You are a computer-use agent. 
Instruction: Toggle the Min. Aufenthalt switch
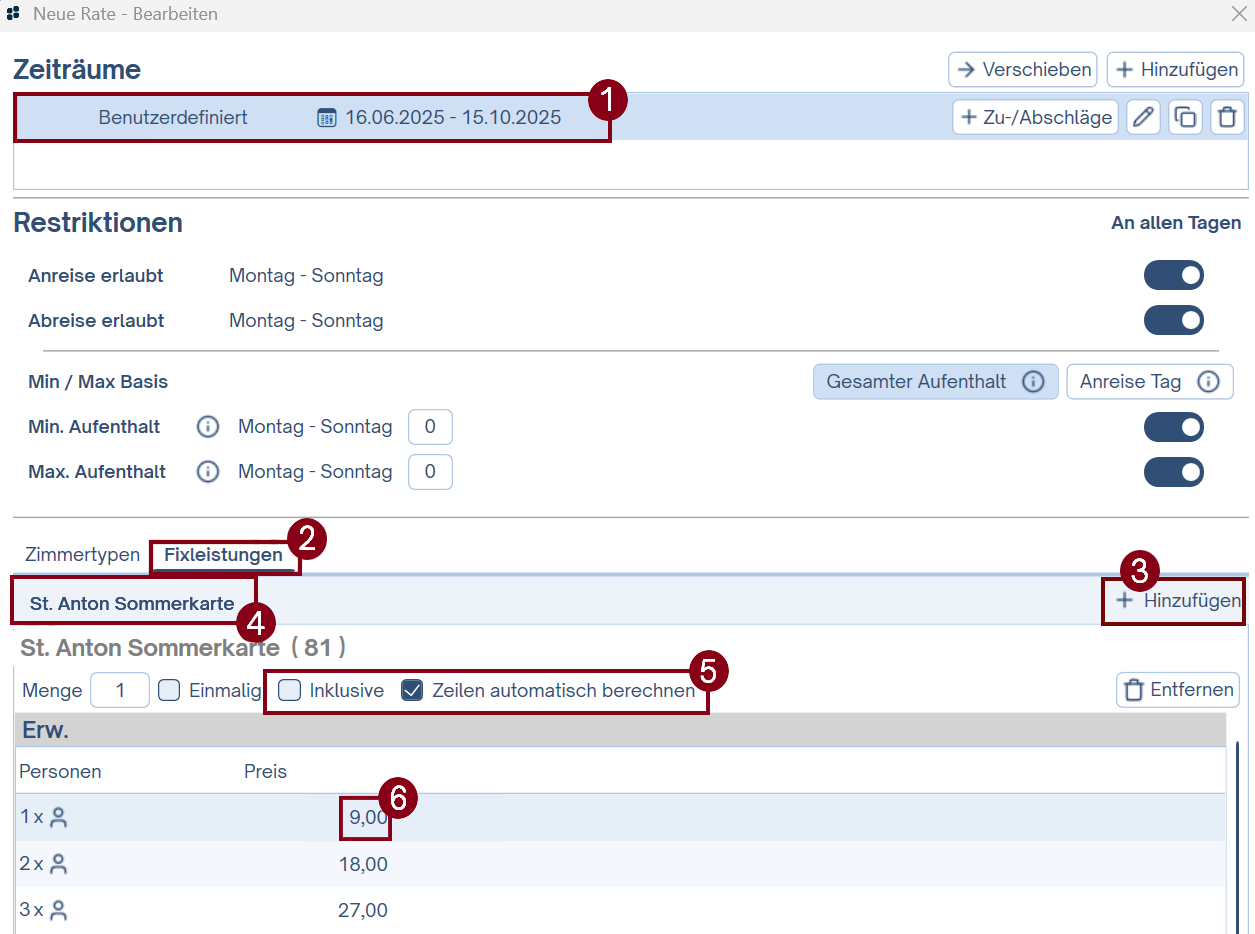pyautogui.click(x=1173, y=427)
